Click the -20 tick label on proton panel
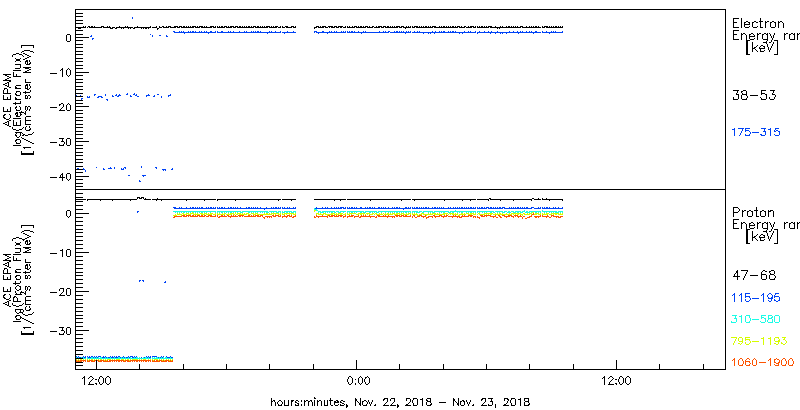The width and height of the screenshot is (800, 410). [63, 291]
